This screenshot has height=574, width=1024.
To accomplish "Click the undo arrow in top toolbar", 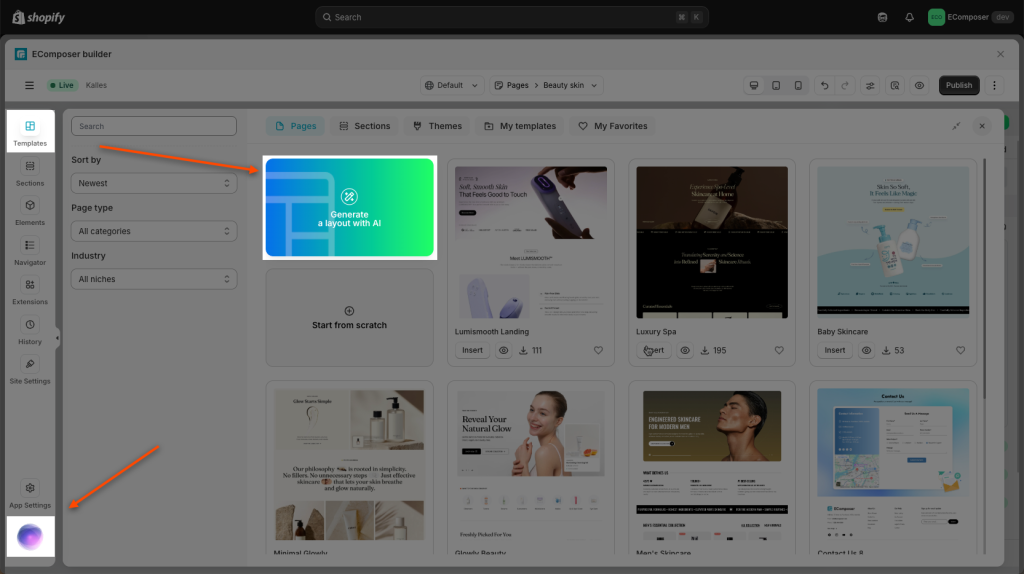I will [x=824, y=85].
